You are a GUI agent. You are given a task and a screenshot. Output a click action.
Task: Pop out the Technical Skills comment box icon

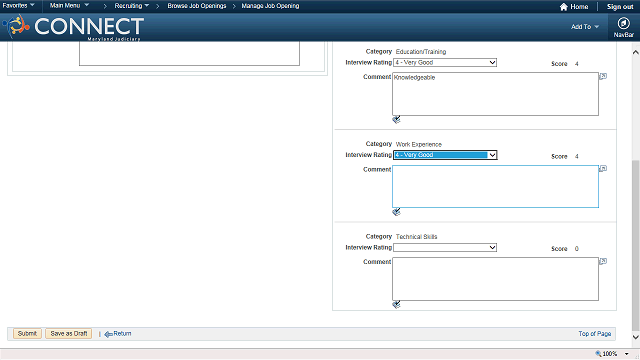pyautogui.click(x=603, y=261)
